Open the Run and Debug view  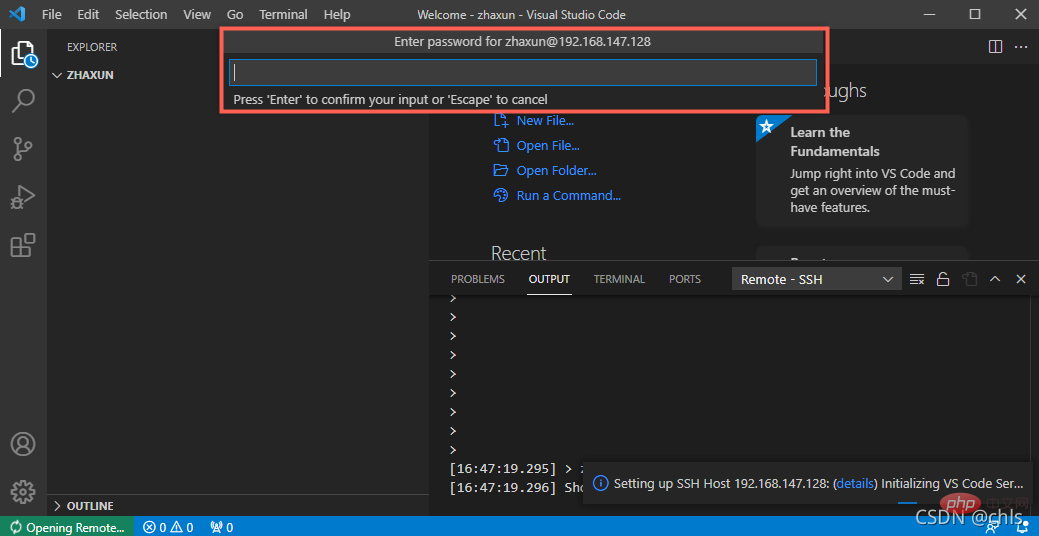tap(23, 197)
